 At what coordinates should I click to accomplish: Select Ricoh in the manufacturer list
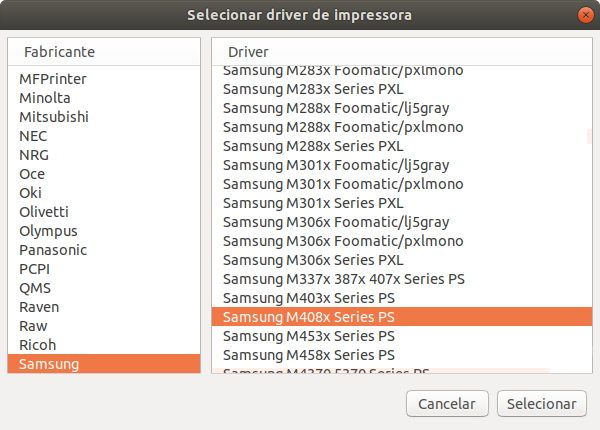pyautogui.click(x=38, y=345)
